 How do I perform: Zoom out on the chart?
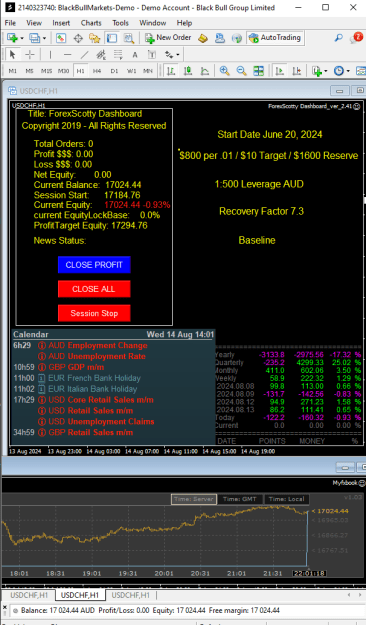pos(241,71)
